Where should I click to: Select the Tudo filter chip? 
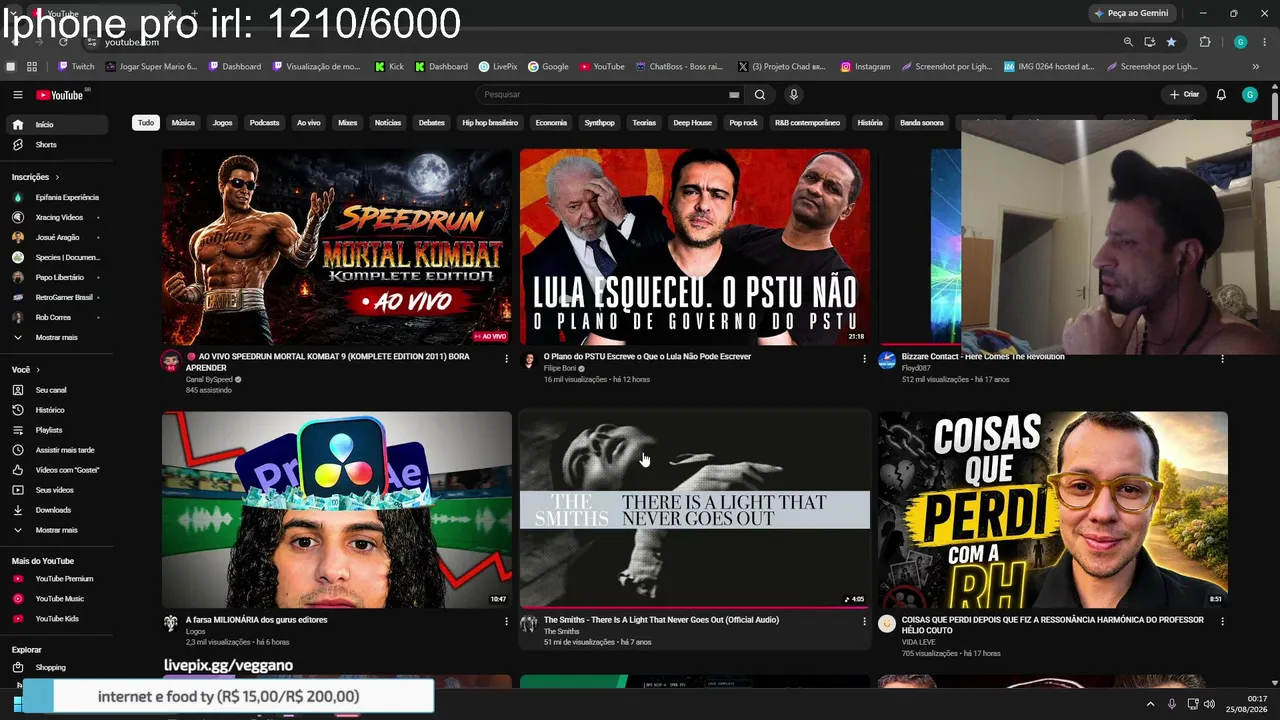(146, 123)
